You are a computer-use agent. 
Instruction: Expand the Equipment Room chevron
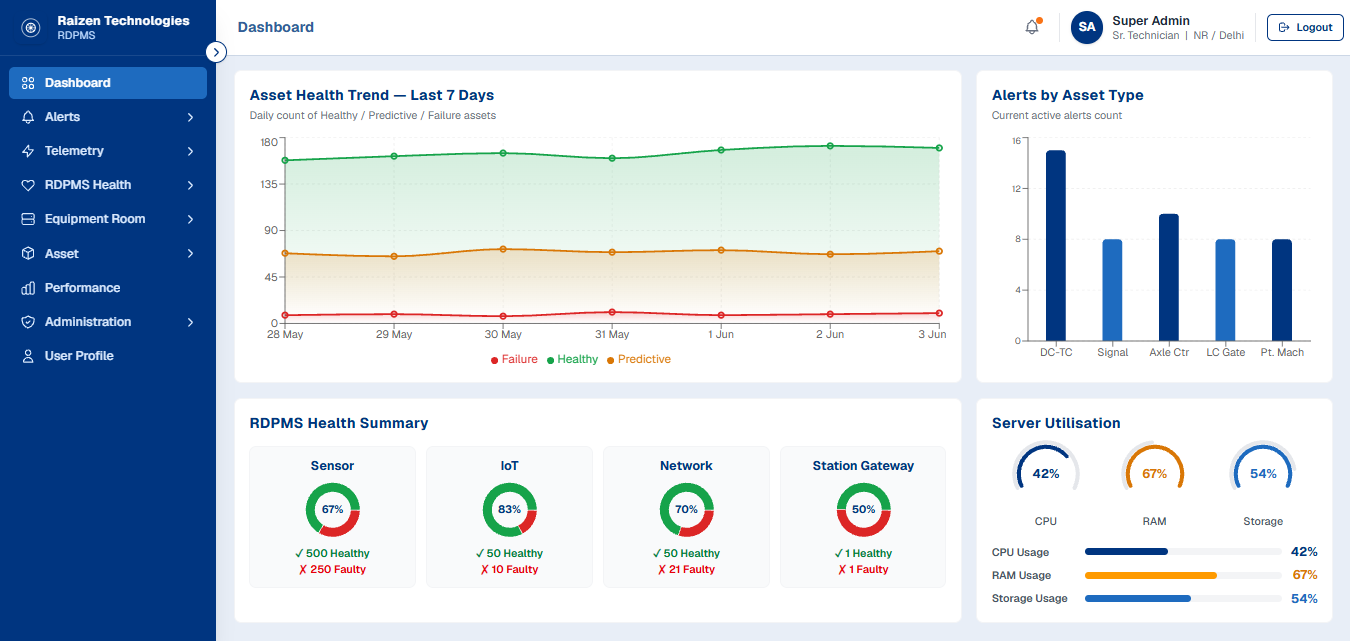(190, 219)
